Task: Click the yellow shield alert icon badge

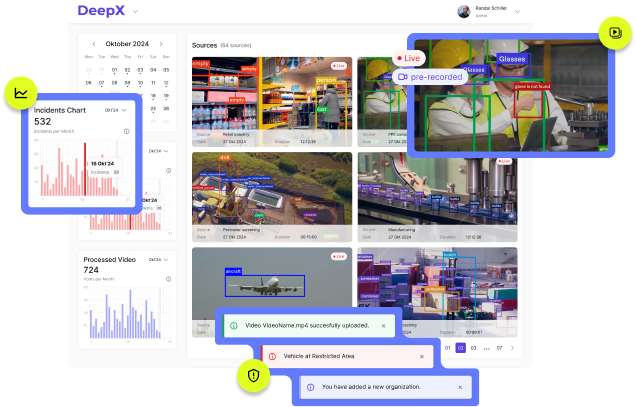Action: tap(254, 376)
